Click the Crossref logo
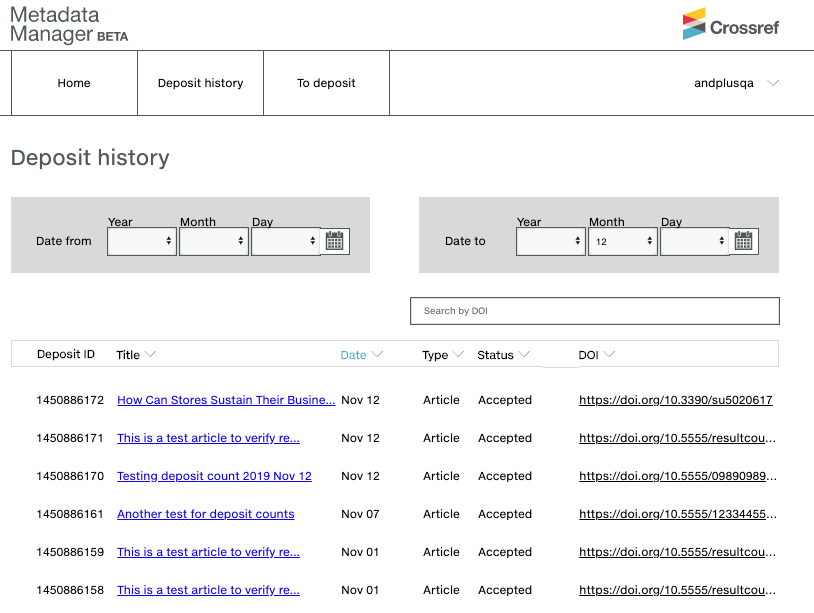This screenshot has width=814, height=613. tap(731, 26)
